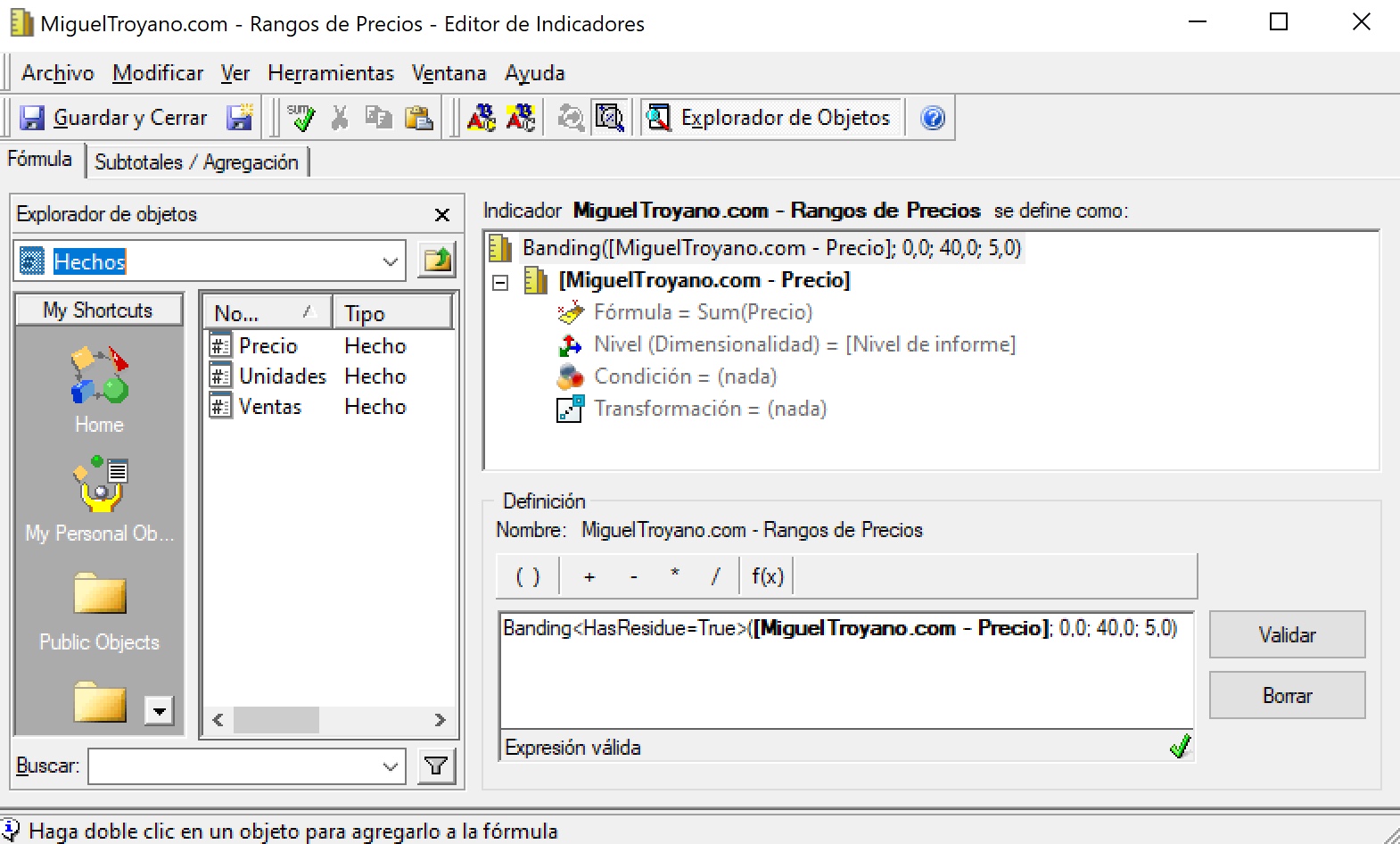Select the Ventas fact row
This screenshot has height=844, width=1400.
point(330,406)
